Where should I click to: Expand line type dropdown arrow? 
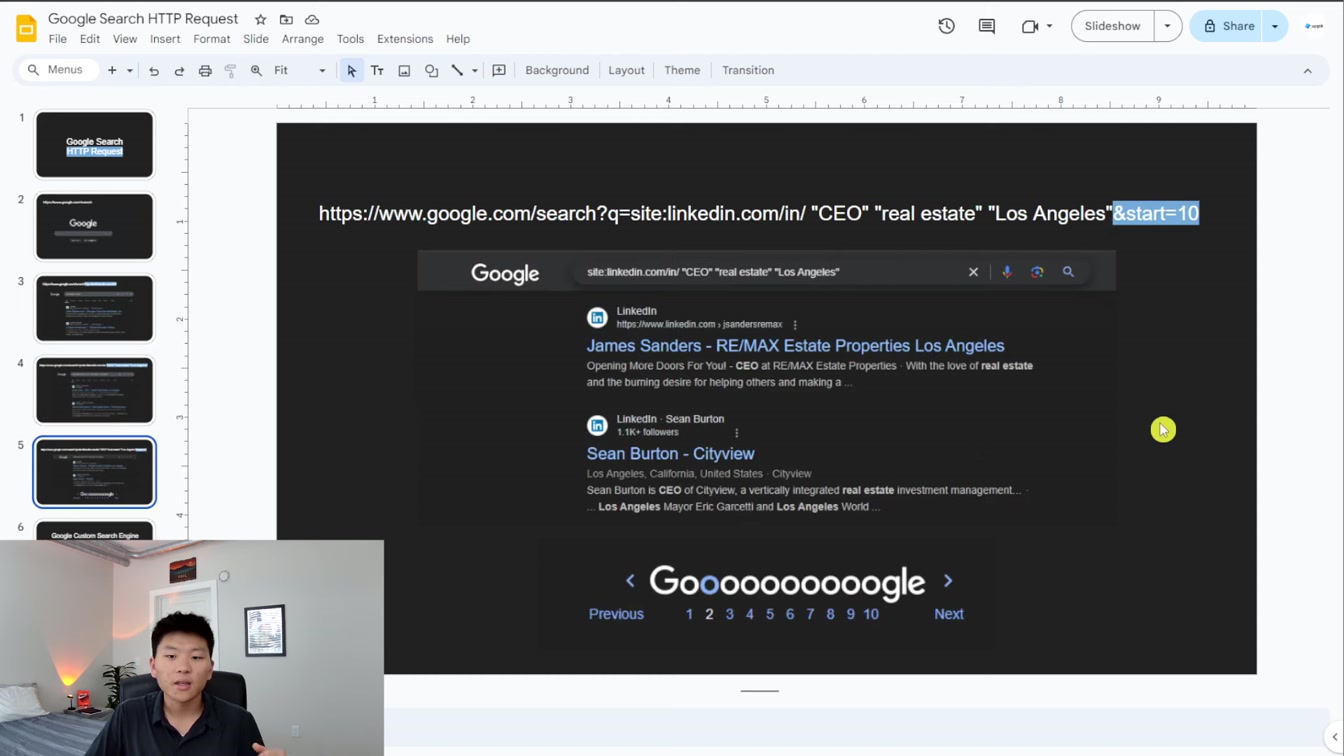click(474, 70)
